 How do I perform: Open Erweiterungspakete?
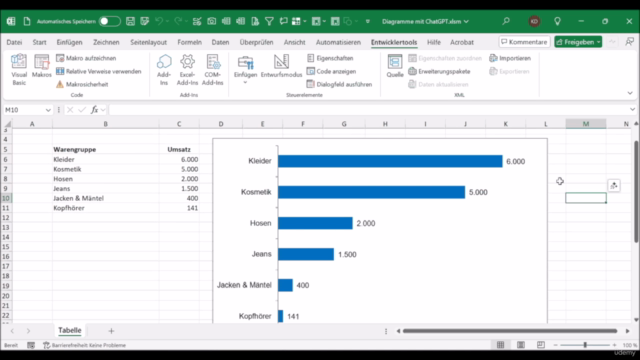pyautogui.click(x=439, y=71)
